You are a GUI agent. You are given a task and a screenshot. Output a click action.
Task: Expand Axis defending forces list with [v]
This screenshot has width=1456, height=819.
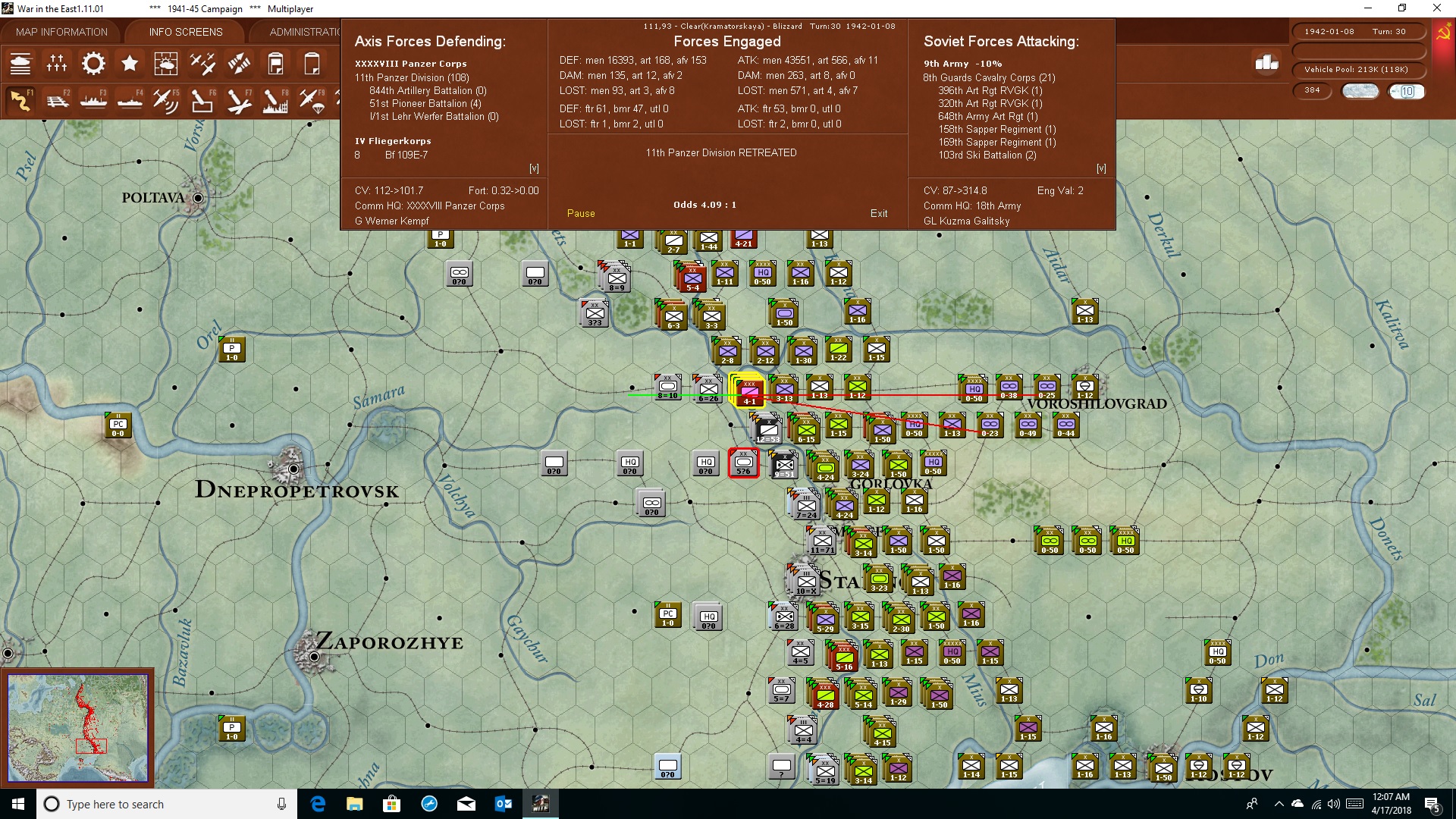(534, 168)
